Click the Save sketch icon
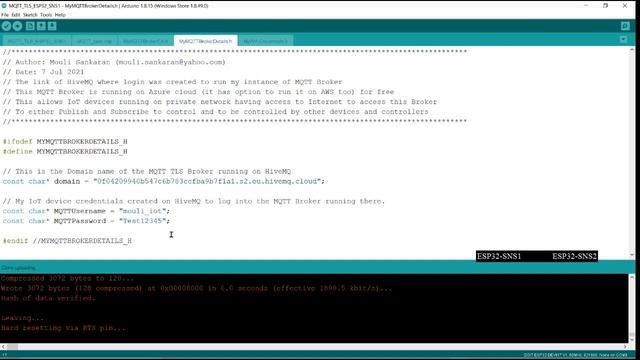The image size is (640, 360). [52, 26]
